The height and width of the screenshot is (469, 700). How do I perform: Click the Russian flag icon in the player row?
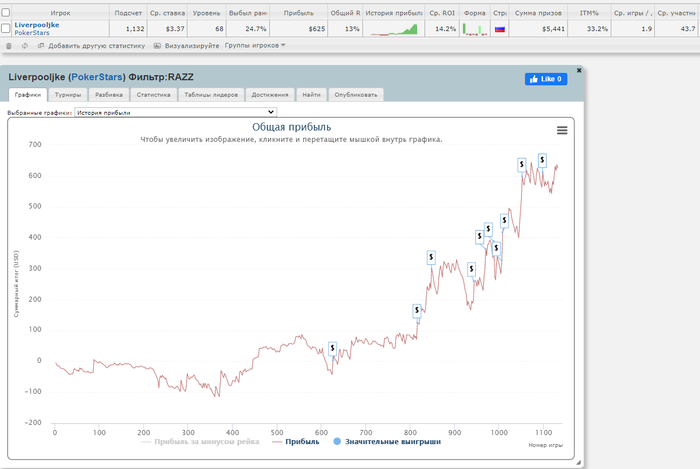(500, 29)
